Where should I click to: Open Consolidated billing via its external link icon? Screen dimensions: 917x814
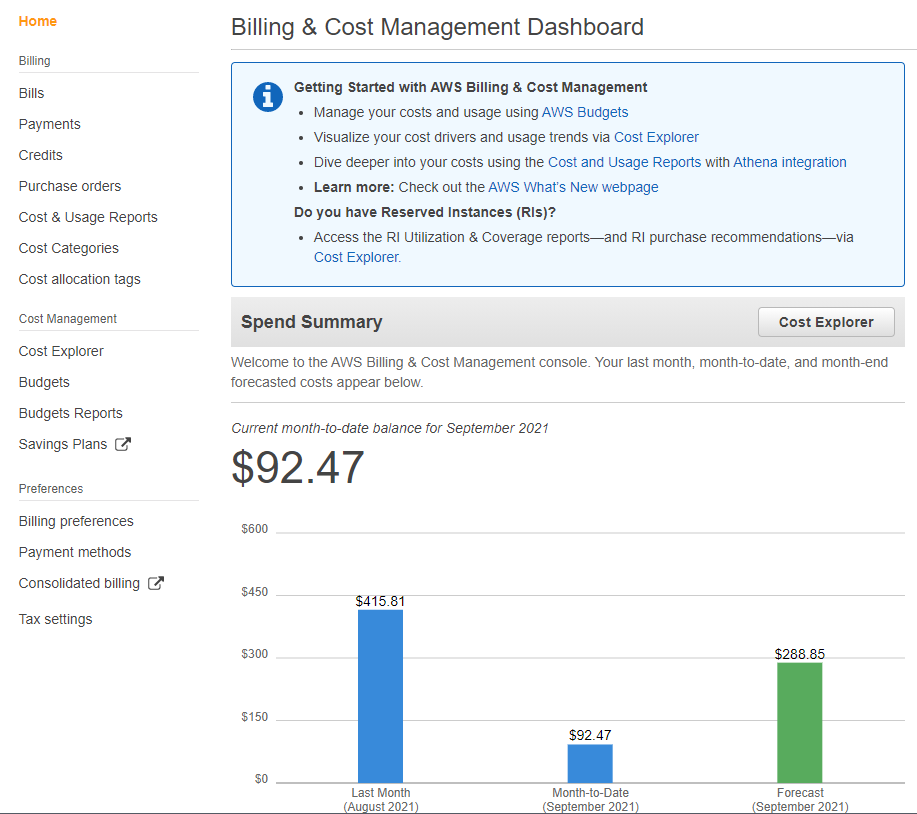(x=157, y=583)
